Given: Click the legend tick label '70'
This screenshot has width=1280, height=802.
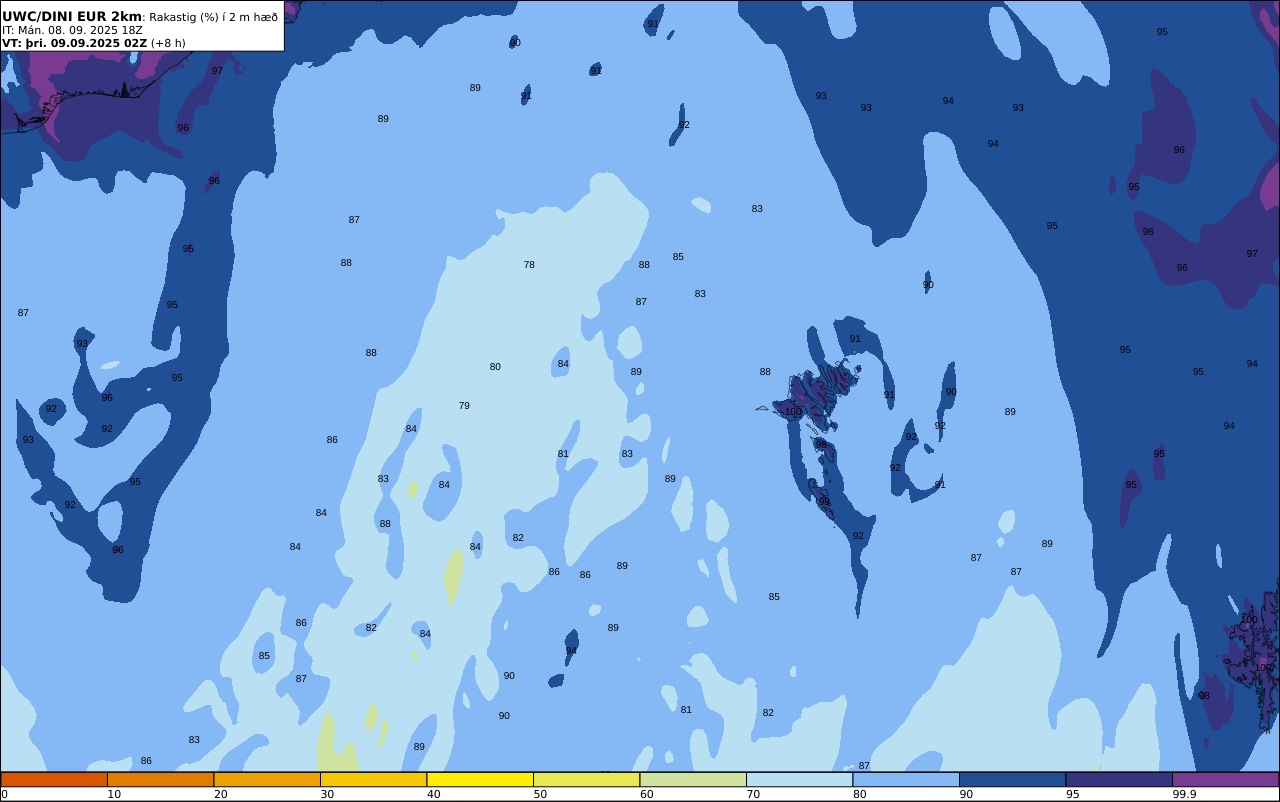Looking at the screenshot, I should coord(753,794).
